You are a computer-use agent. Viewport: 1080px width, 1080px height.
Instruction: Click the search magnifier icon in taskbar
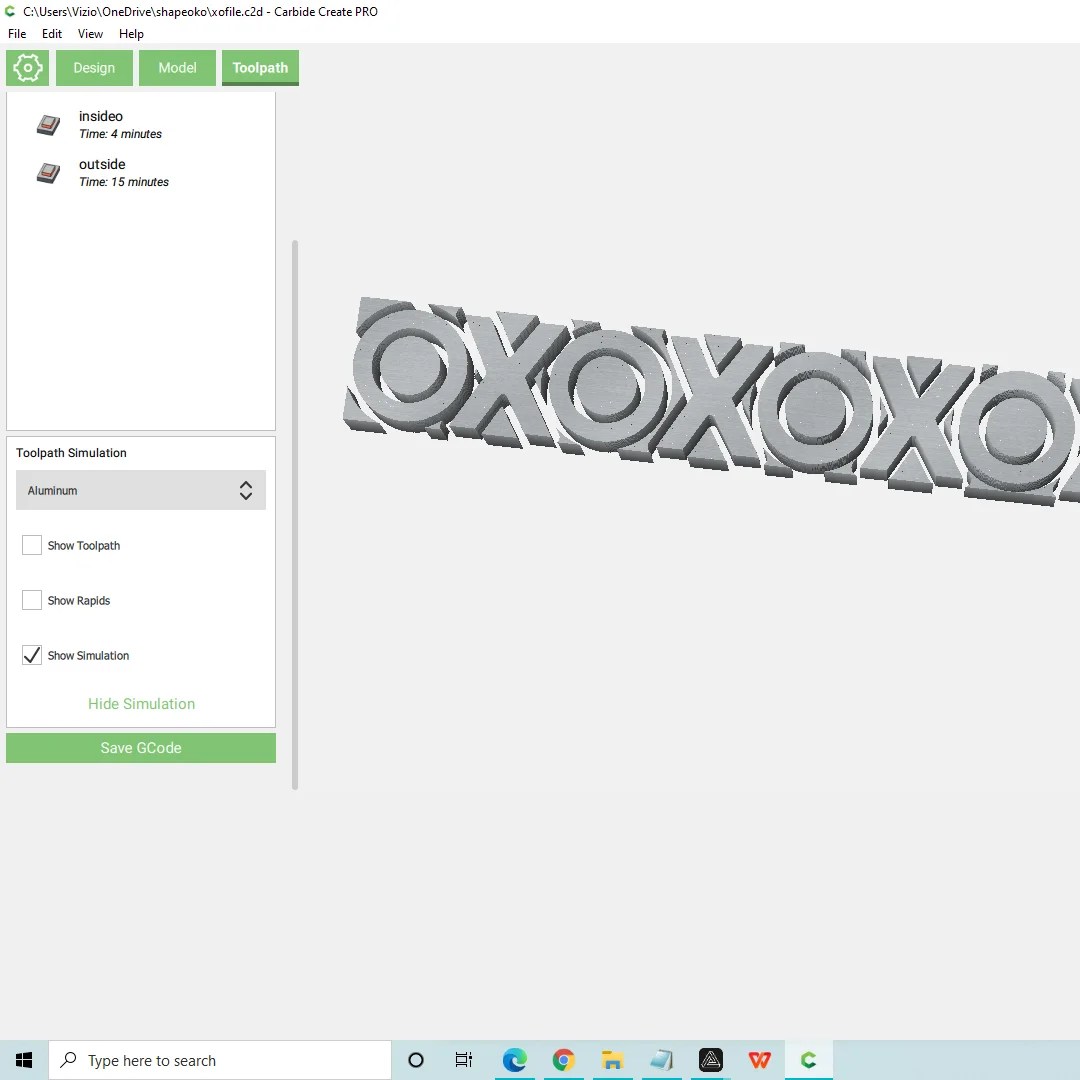pos(68,1059)
